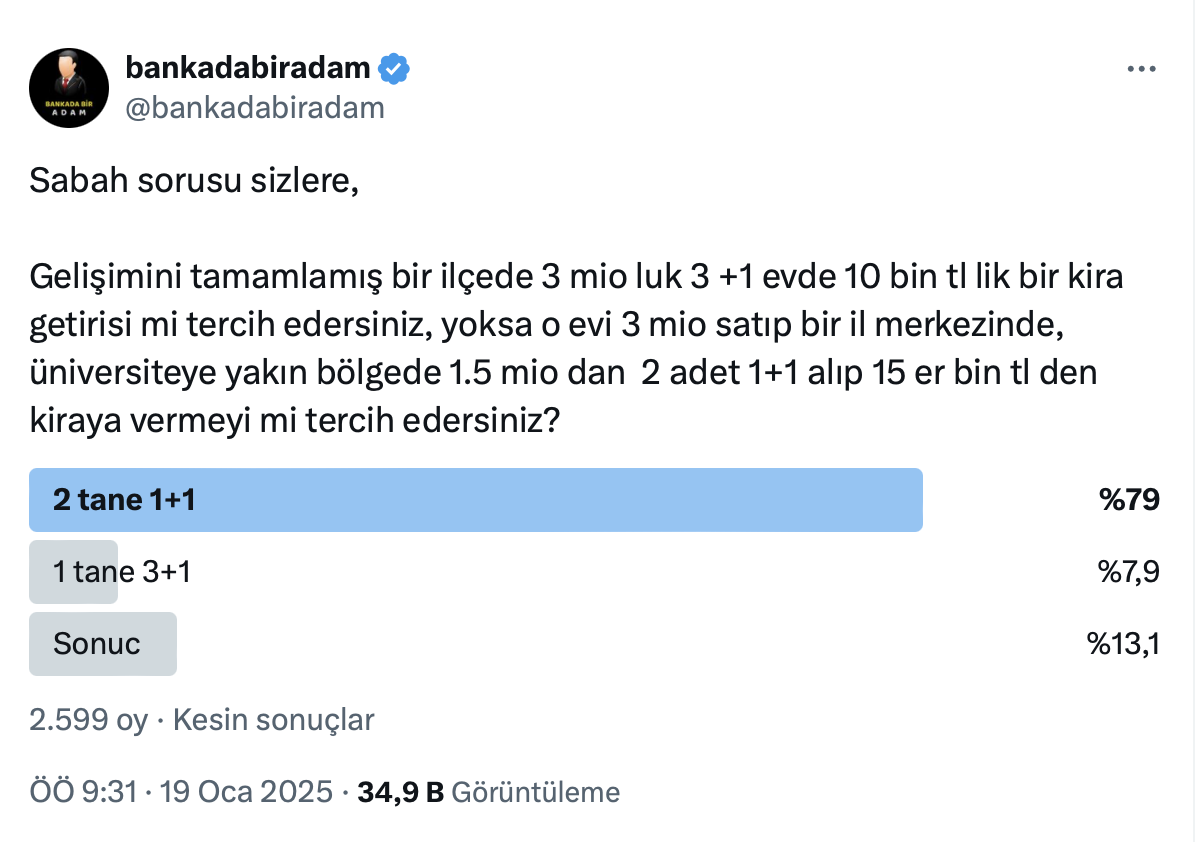Click the "Kesin sonuçlar" label
Viewport: 1196px width, 842px height.
[x=274, y=720]
